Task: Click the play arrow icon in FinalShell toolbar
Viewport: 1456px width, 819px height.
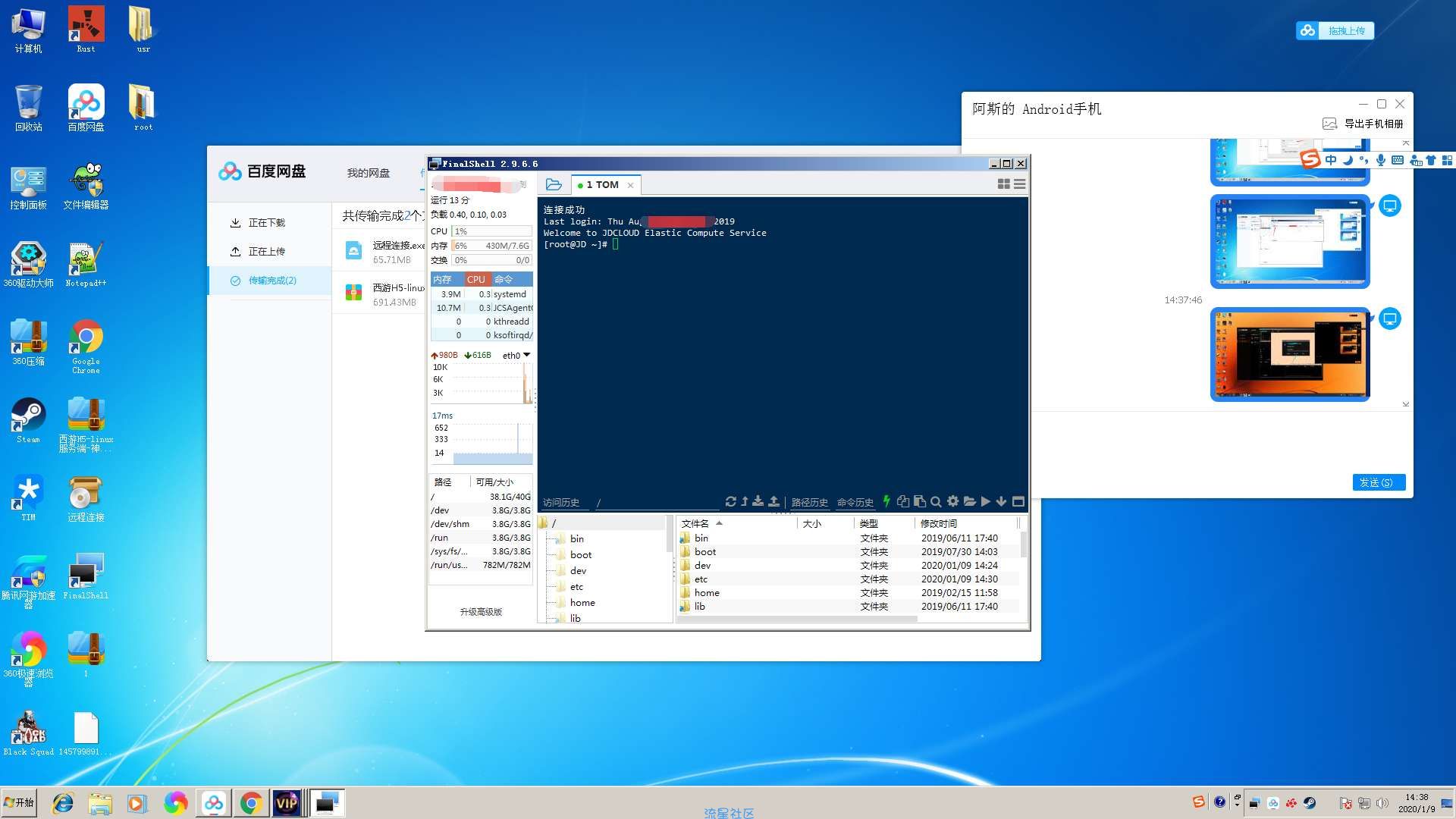Action: coord(986,501)
